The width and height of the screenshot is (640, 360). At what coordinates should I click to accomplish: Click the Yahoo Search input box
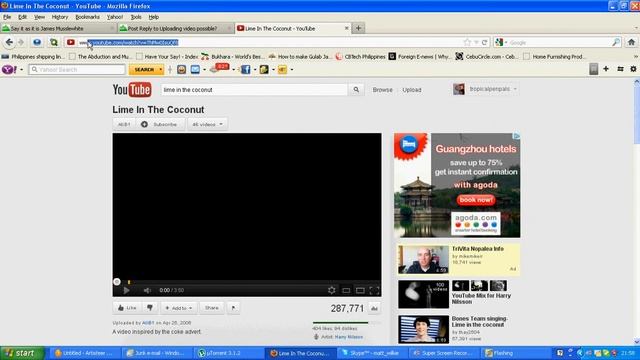[77, 69]
